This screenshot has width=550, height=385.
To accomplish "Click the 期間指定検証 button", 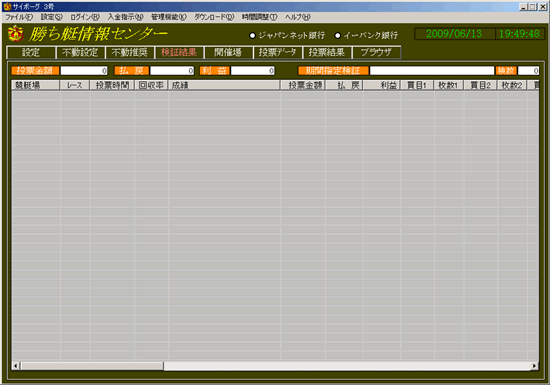I will click(333, 70).
